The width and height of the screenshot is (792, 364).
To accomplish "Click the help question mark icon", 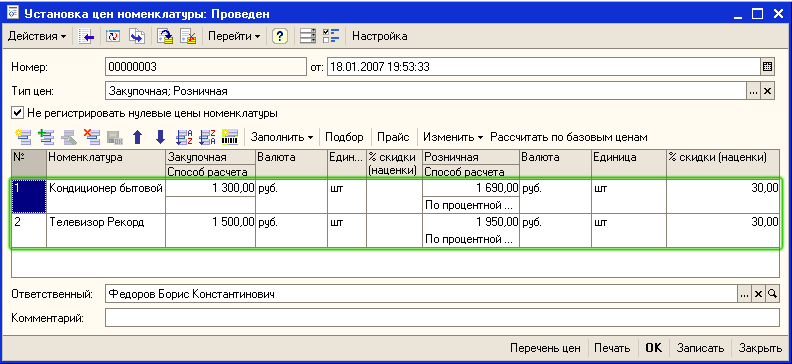I will click(x=280, y=36).
